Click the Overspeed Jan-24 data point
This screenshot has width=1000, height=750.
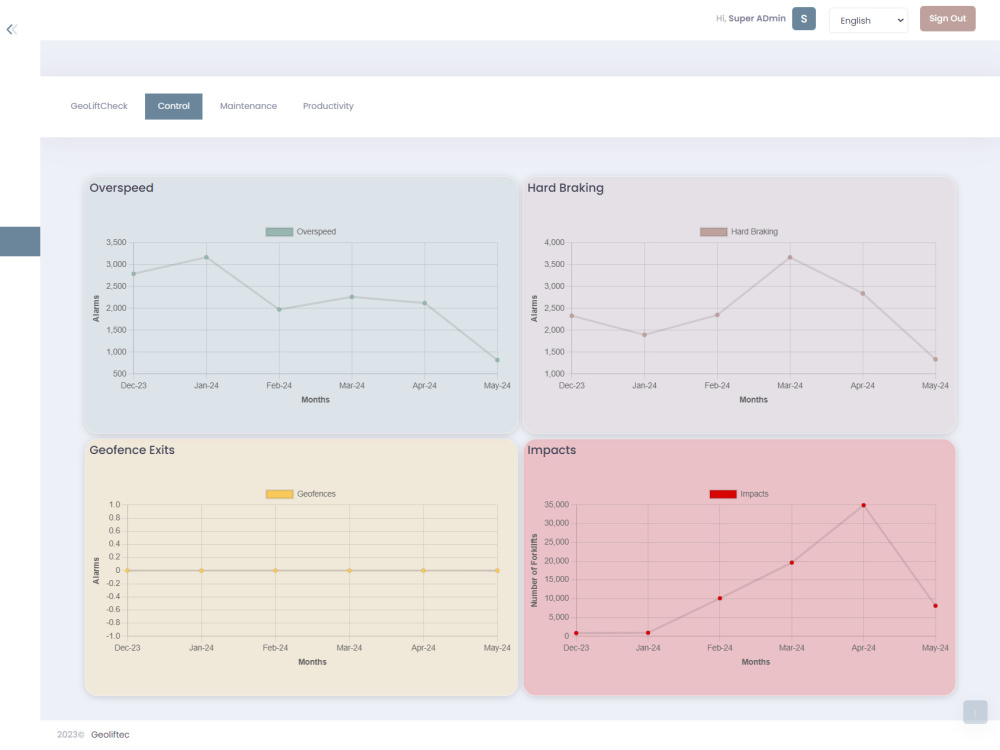click(206, 257)
